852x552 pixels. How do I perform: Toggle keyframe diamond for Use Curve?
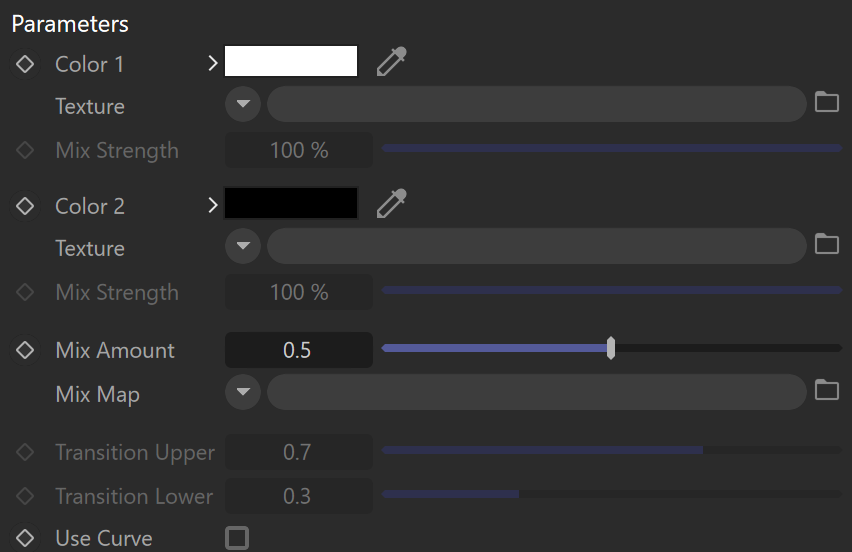pyautogui.click(x=25, y=538)
